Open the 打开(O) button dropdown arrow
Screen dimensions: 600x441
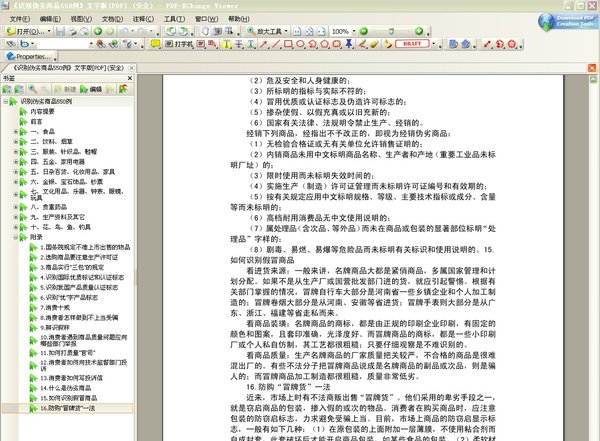tap(49, 31)
